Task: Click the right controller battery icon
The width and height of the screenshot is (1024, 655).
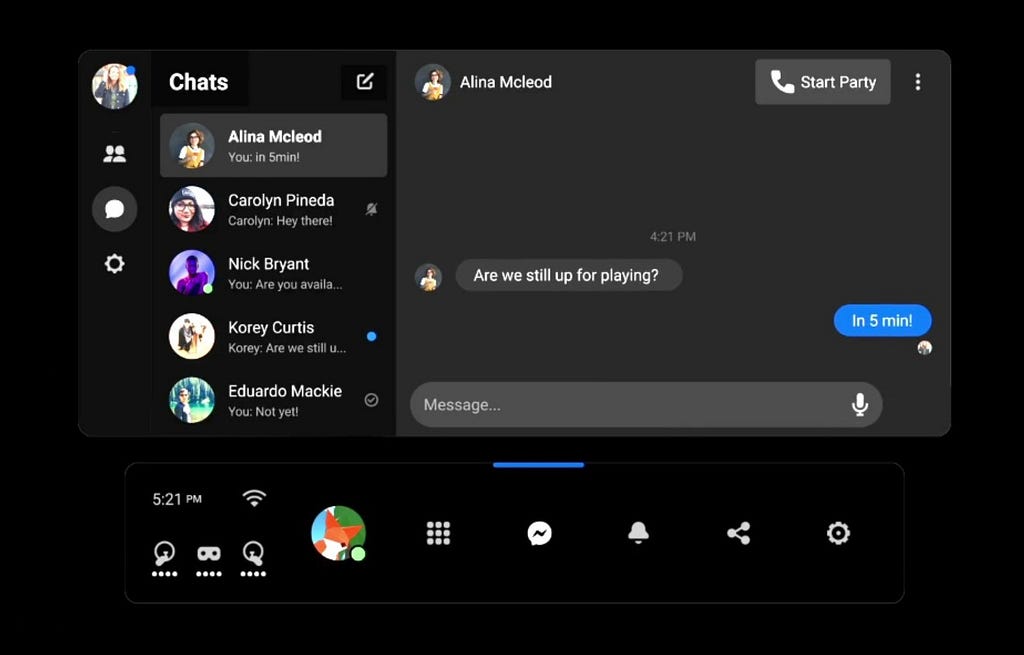Action: point(253,560)
